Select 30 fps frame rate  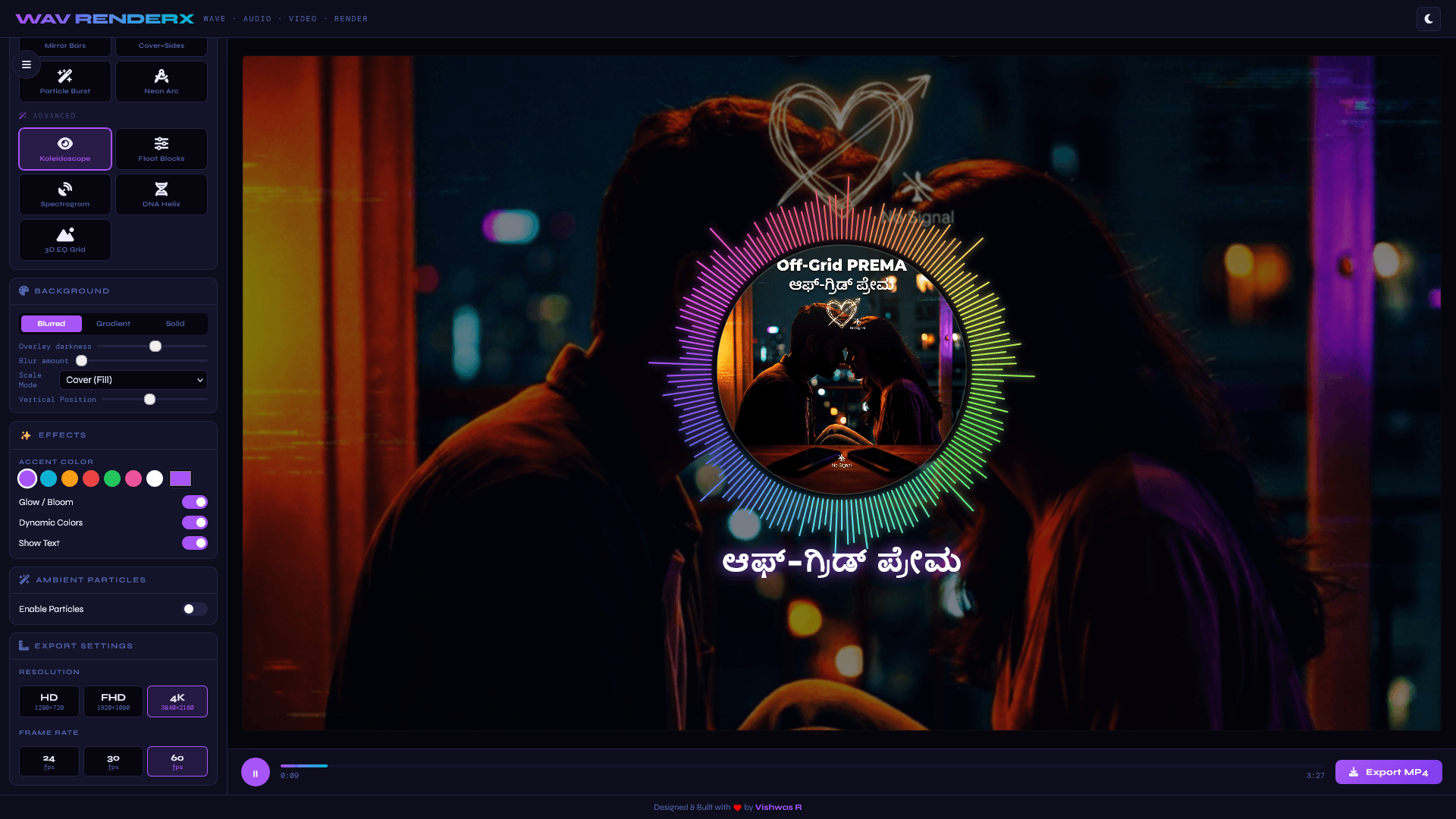click(x=113, y=761)
